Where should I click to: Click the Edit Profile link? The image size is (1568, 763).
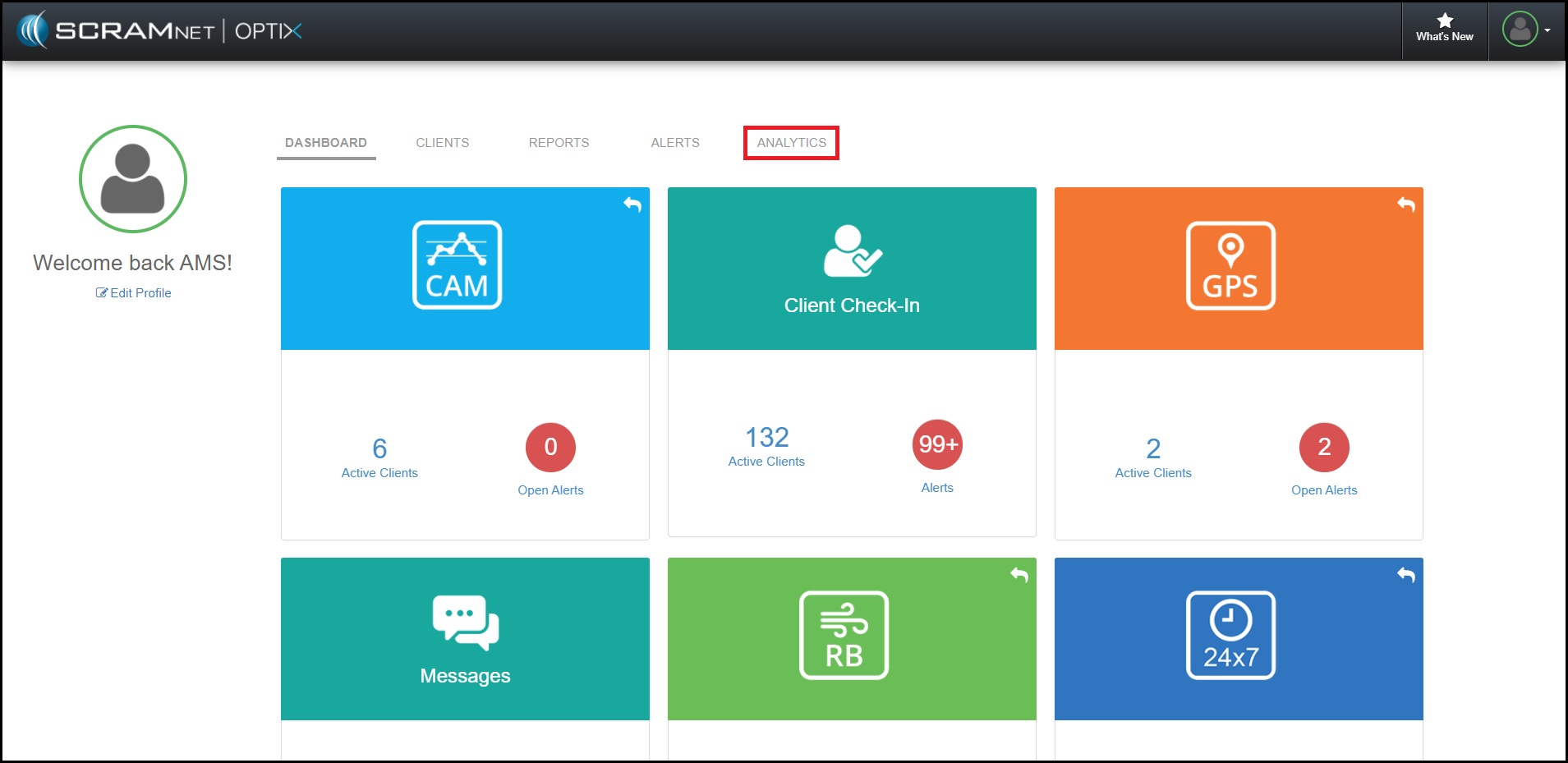point(134,293)
